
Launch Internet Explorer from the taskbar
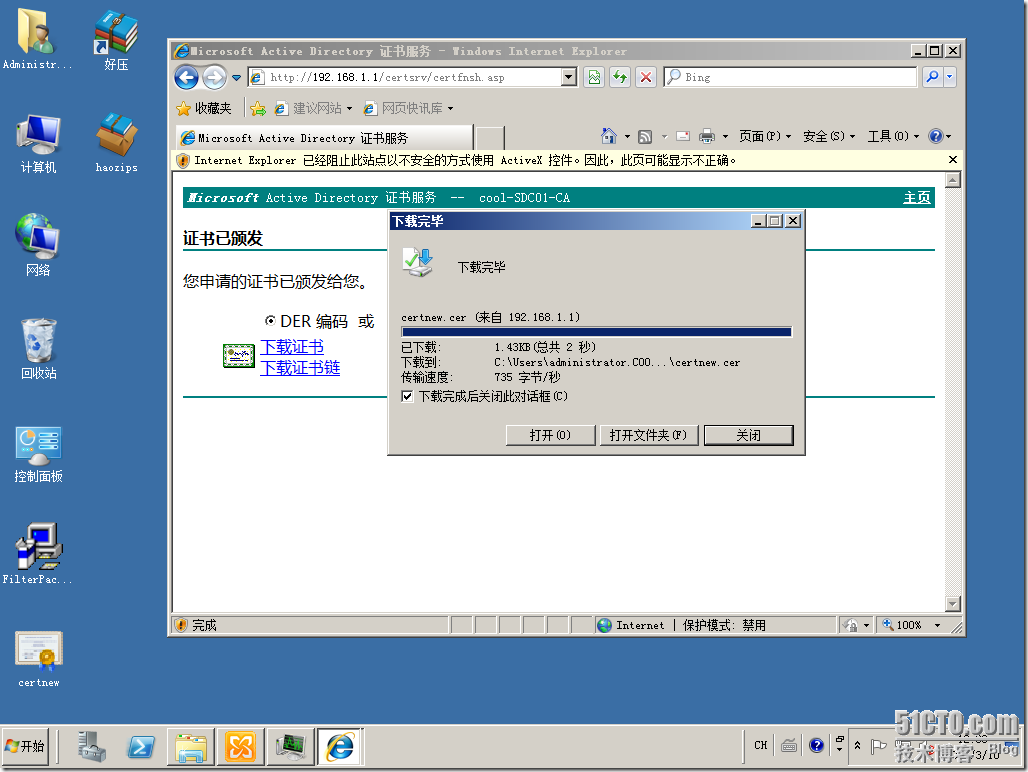pos(339,746)
